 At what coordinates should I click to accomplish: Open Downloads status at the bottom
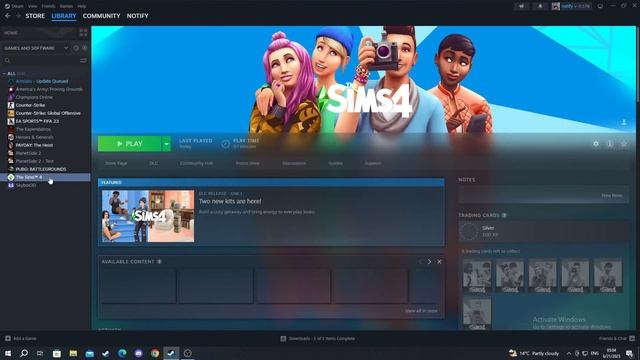point(318,338)
